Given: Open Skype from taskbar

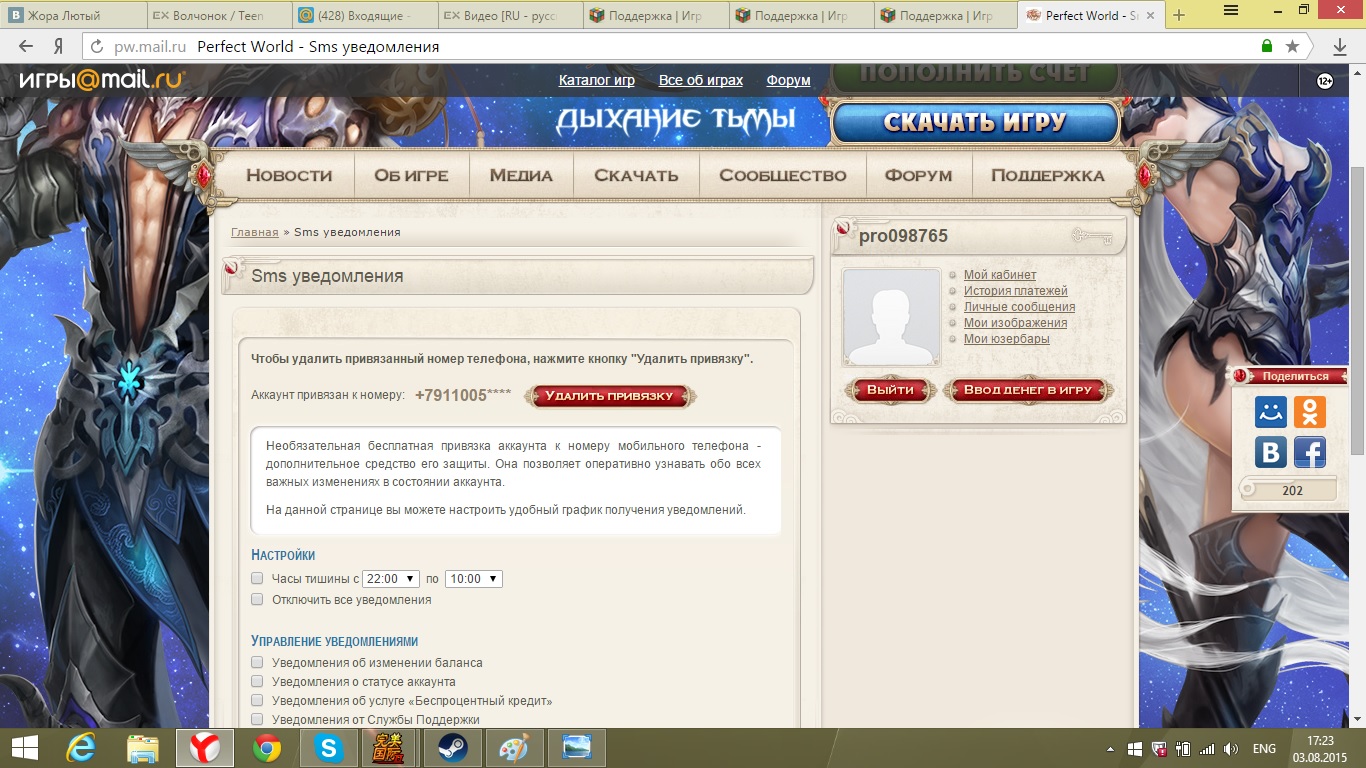Looking at the screenshot, I should 328,747.
